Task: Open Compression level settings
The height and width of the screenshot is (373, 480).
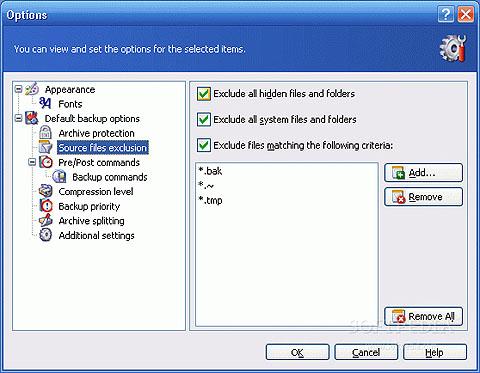Action: point(96,192)
